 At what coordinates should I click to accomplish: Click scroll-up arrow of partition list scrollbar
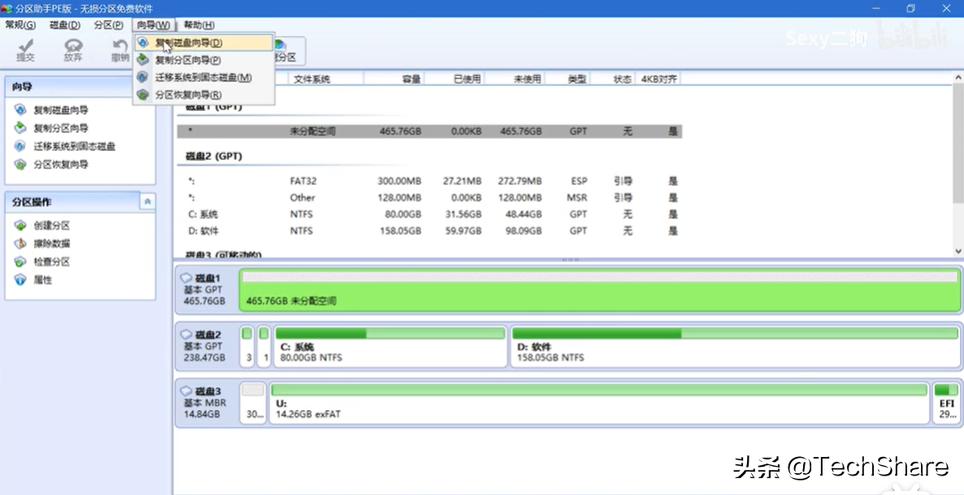click(958, 78)
